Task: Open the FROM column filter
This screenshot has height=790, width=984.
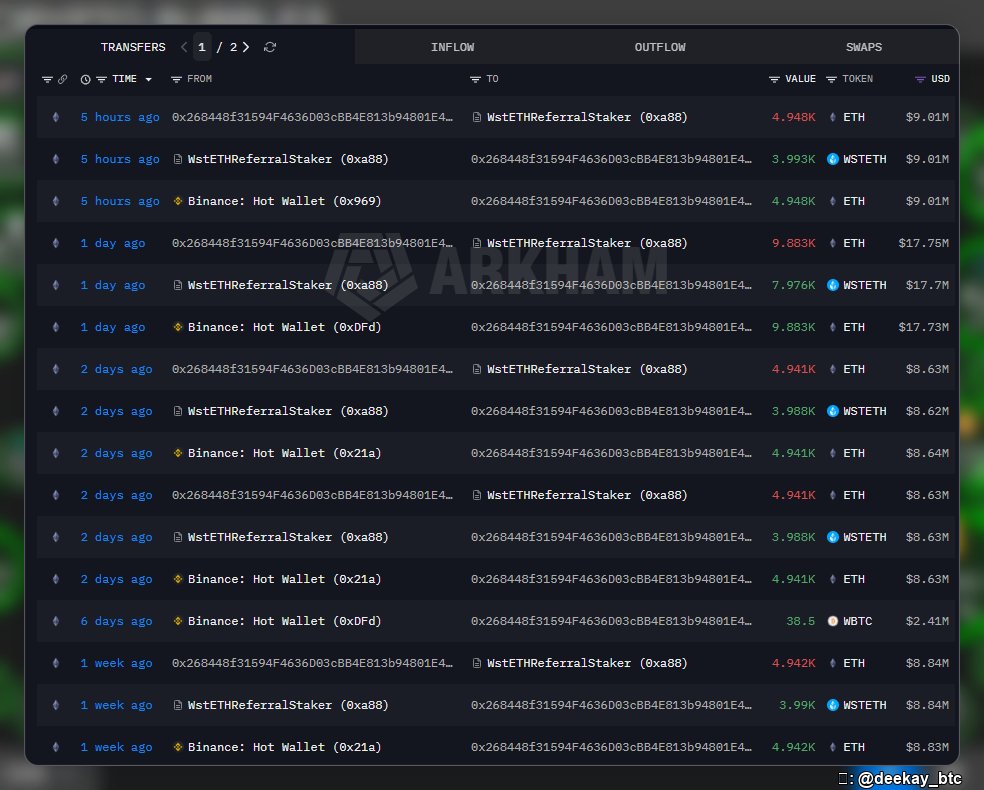Action: pos(176,79)
